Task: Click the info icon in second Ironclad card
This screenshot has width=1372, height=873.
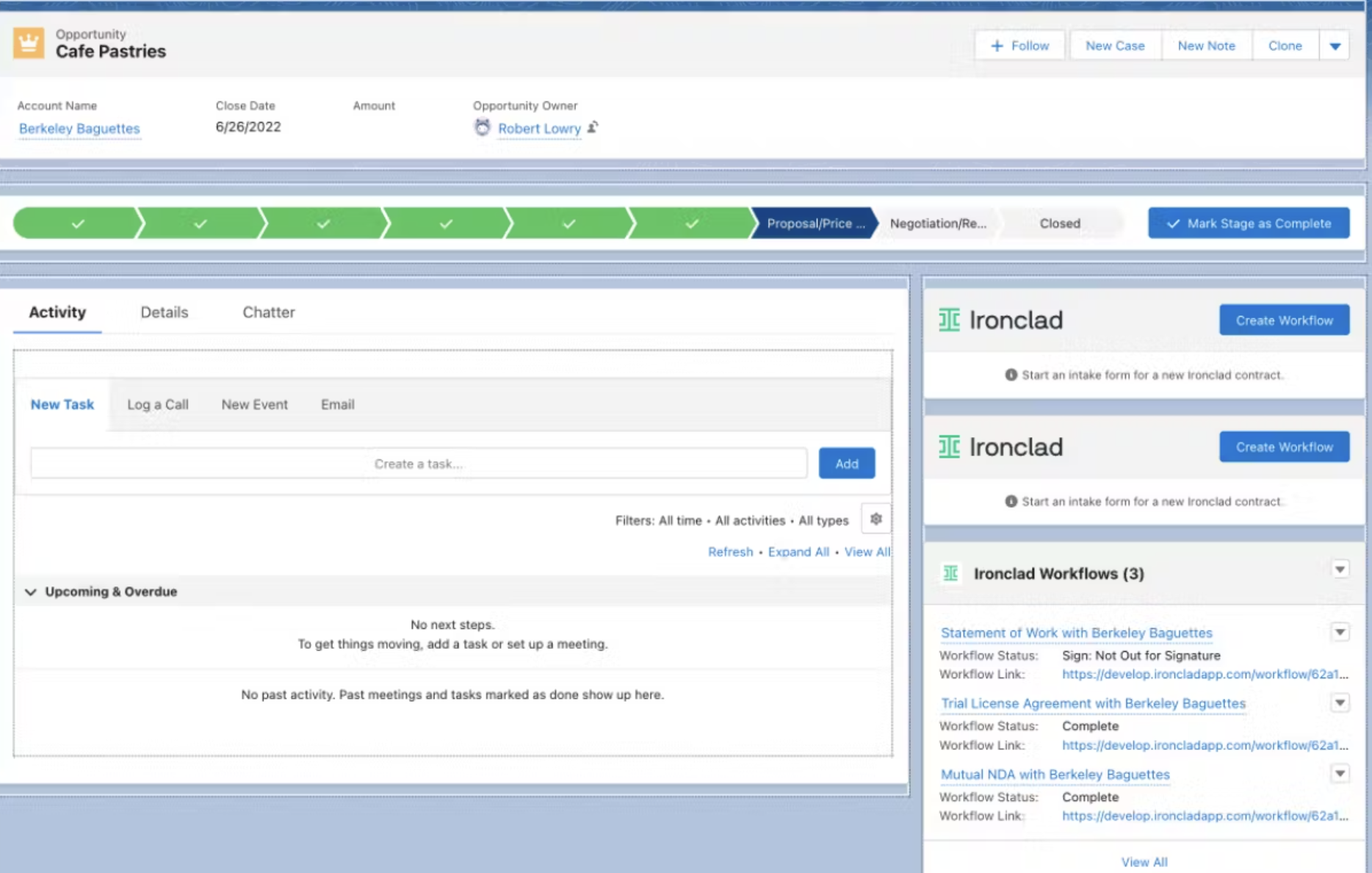Action: pyautogui.click(x=1011, y=501)
